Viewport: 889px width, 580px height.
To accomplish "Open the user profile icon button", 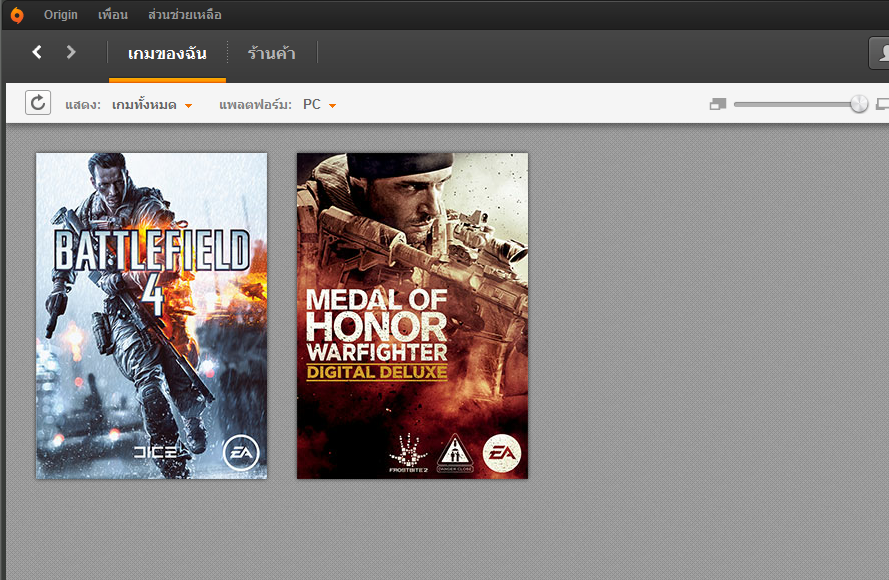I will 880,53.
